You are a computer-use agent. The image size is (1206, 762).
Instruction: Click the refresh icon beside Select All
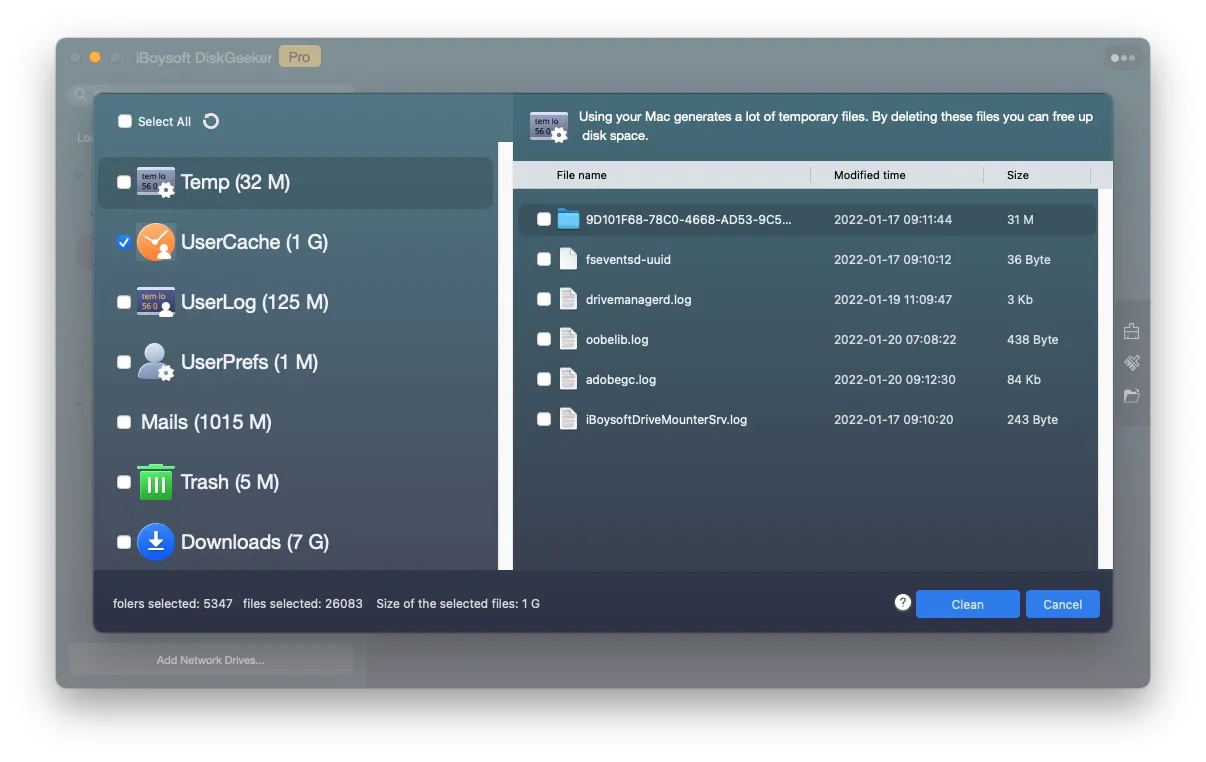pyautogui.click(x=210, y=120)
